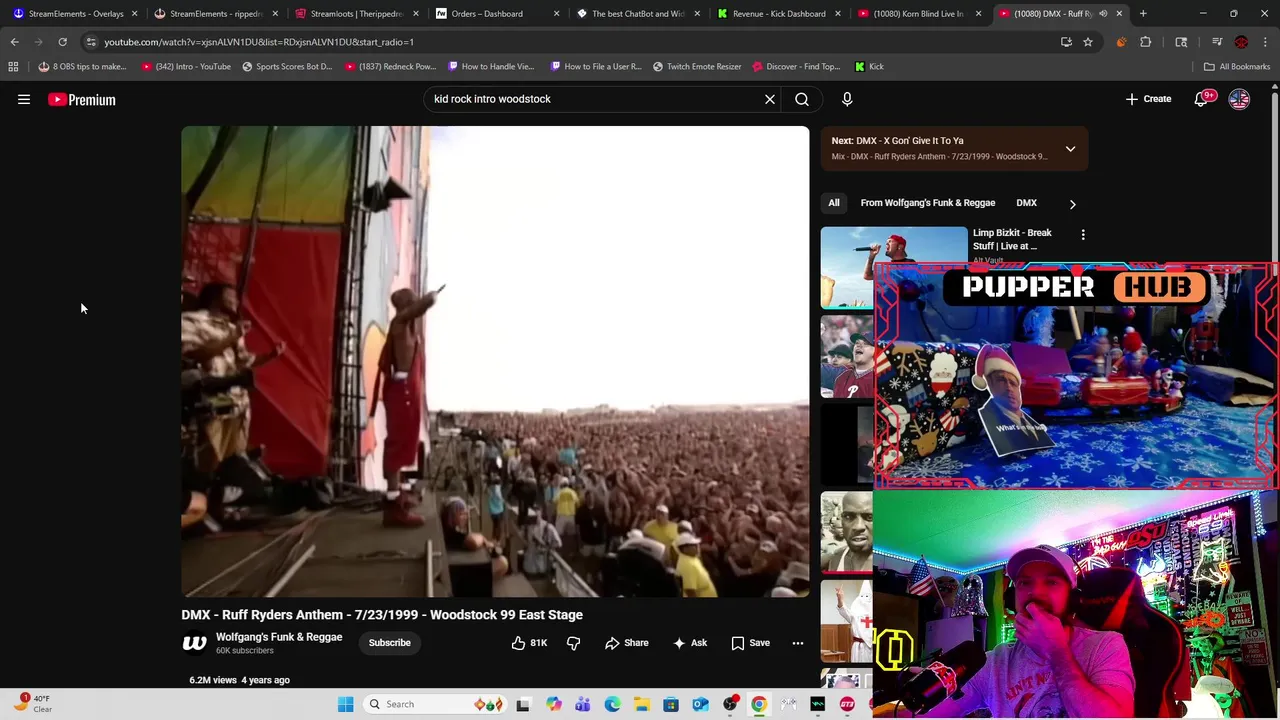
Task: Open the notifications bell
Action: point(1202,99)
